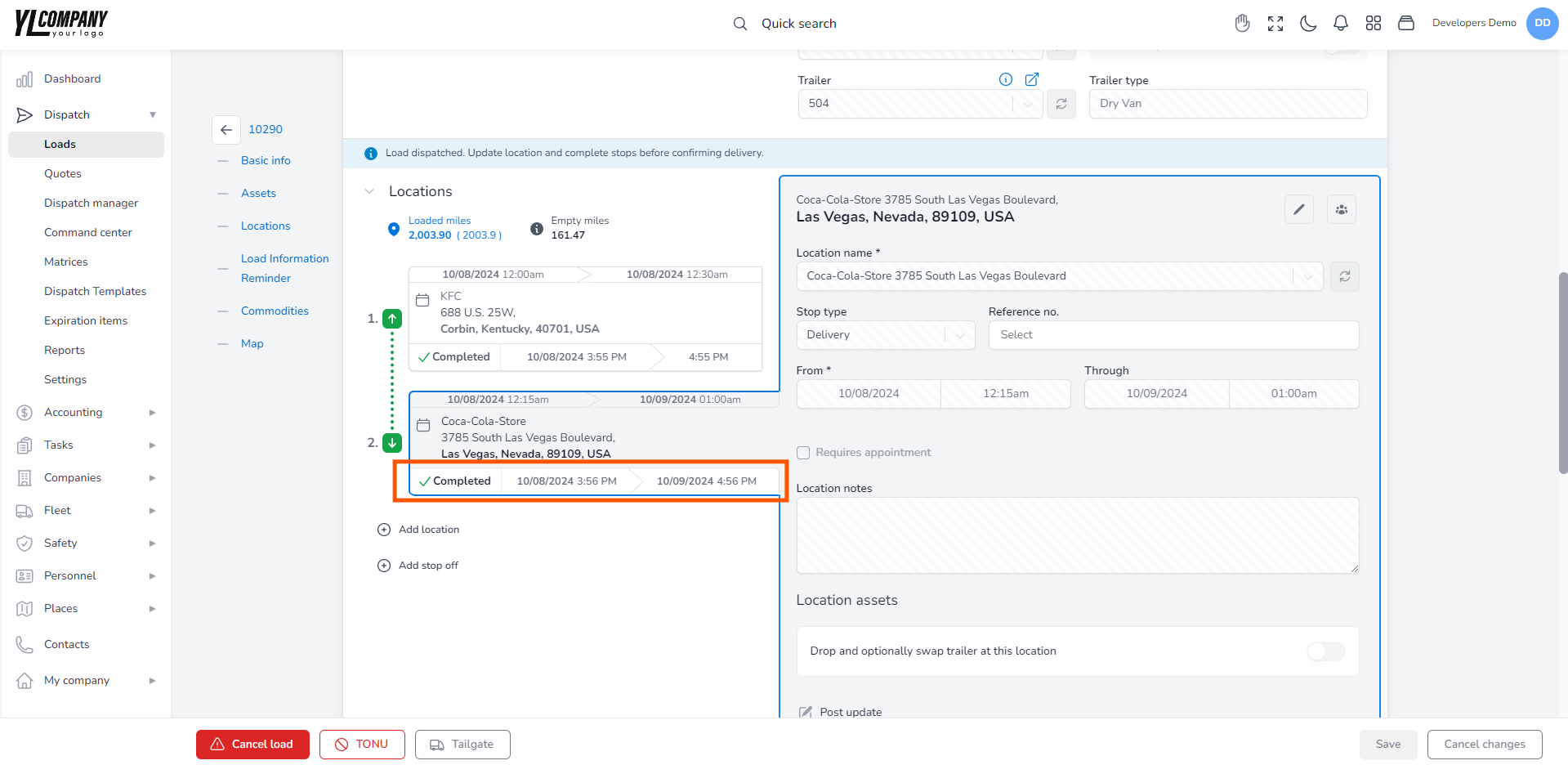This screenshot has width=1568, height=765.
Task: Click the Trailer type Dry Van field
Action: [x=1228, y=104]
